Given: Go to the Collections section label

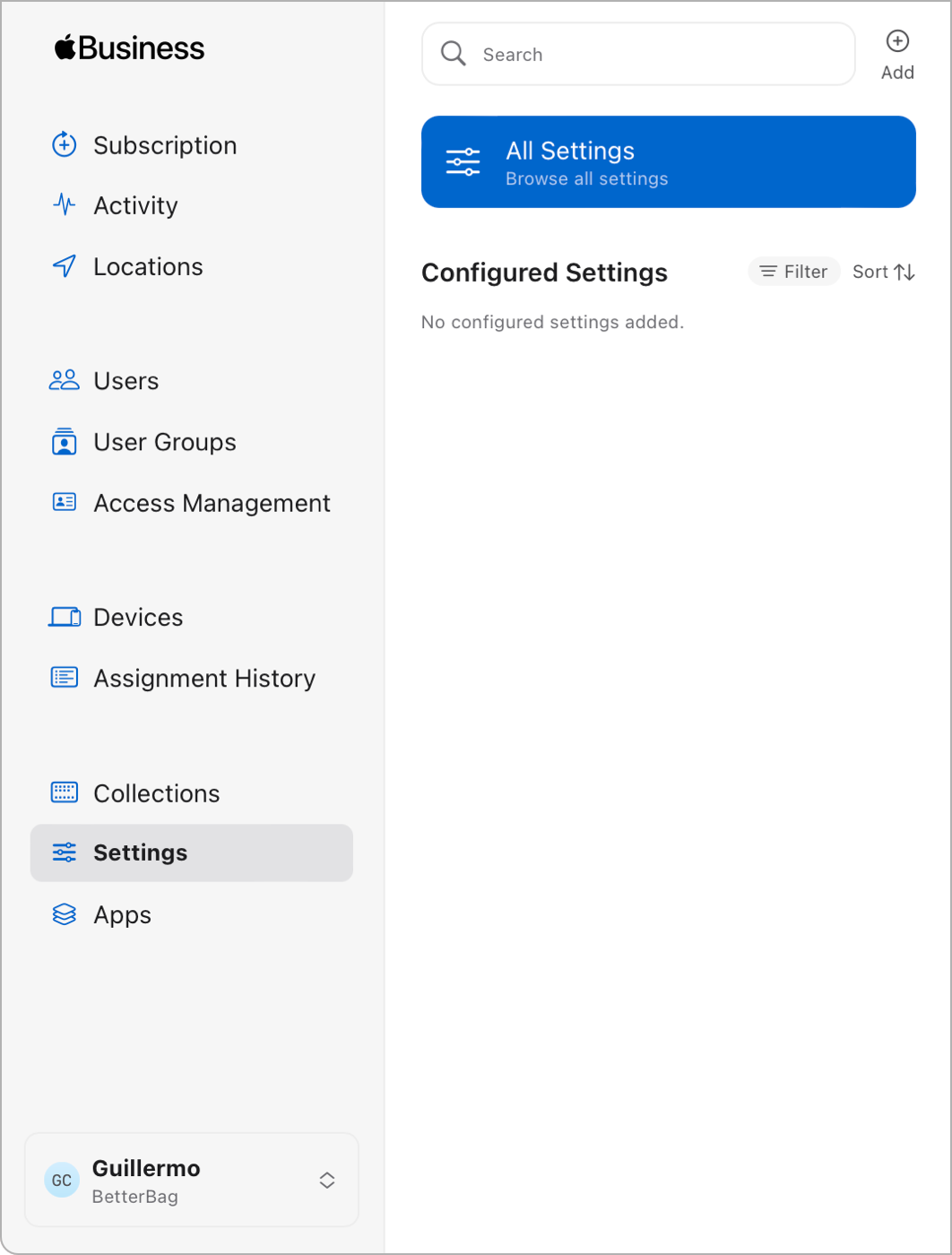Looking at the screenshot, I should (157, 793).
